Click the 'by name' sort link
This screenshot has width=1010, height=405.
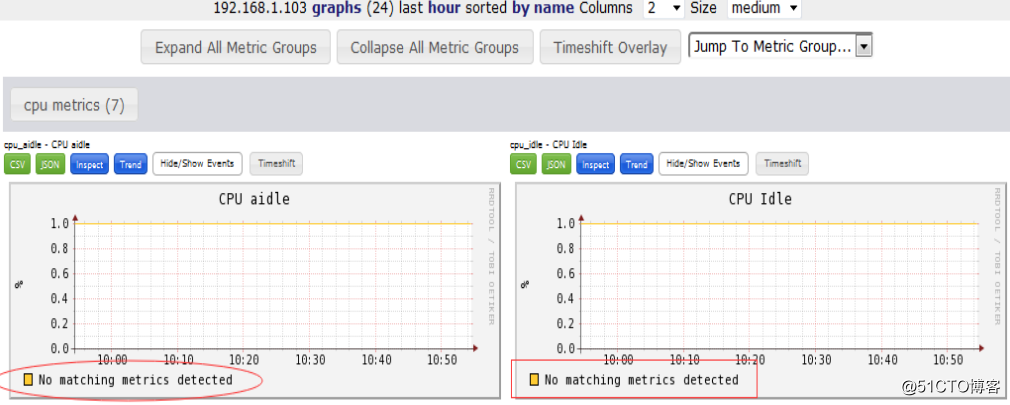[x=543, y=8]
